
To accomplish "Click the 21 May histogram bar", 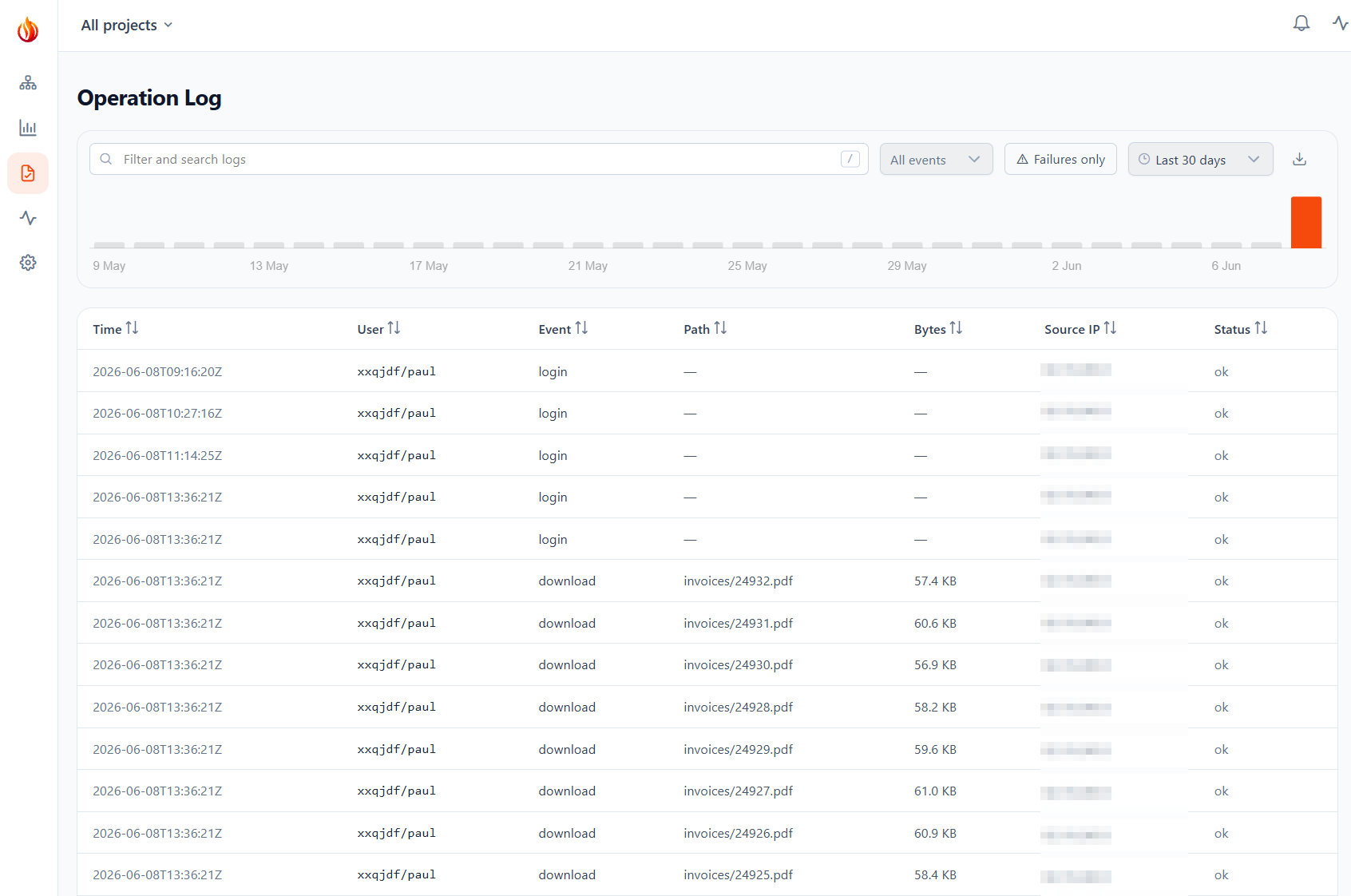I will [588, 245].
